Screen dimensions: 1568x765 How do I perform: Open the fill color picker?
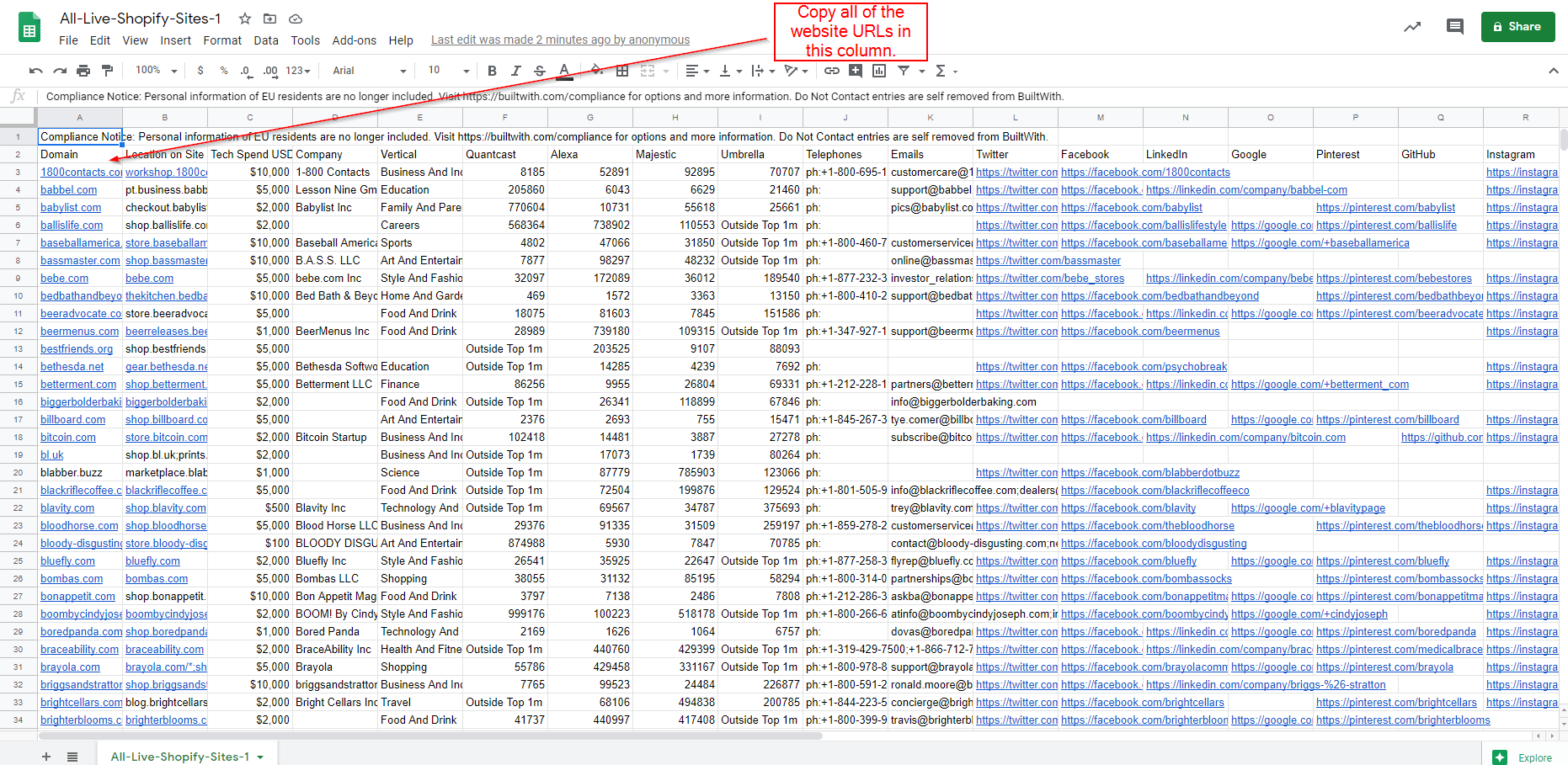(596, 71)
